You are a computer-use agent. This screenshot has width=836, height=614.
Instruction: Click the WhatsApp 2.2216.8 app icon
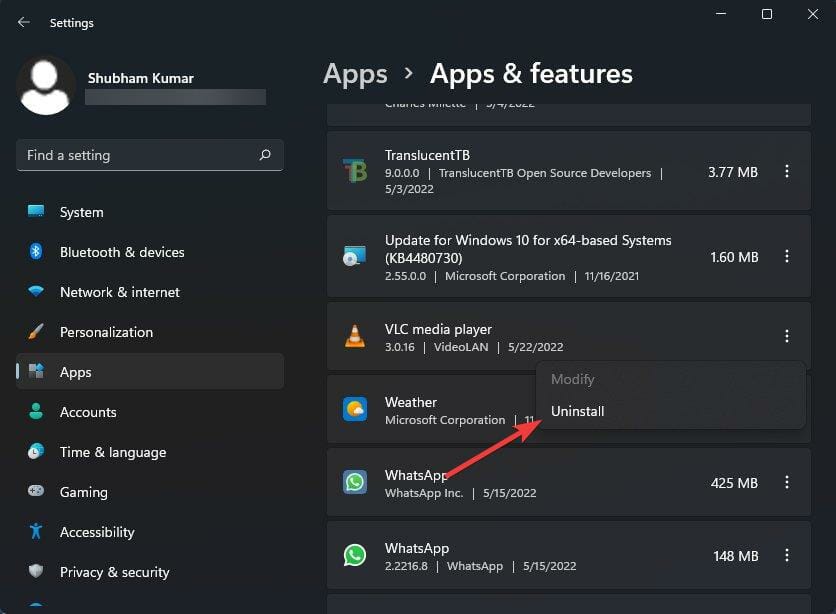[x=355, y=555]
